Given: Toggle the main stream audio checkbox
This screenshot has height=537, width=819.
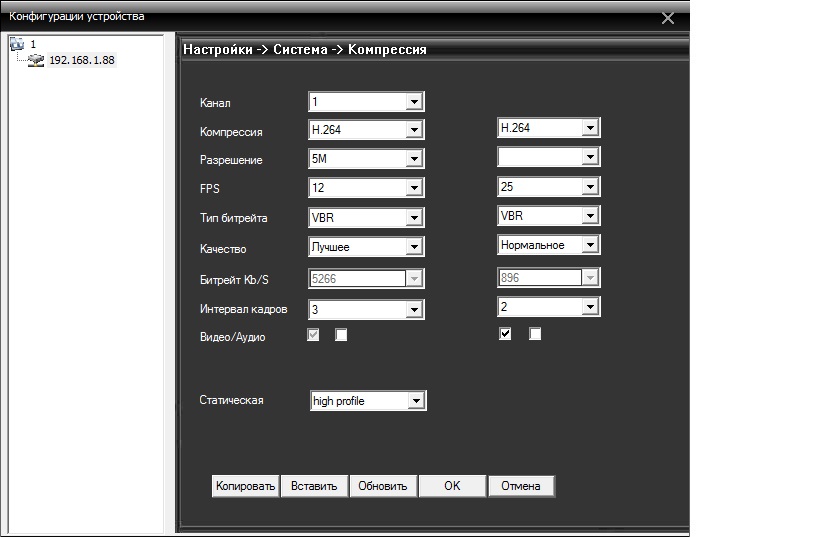Looking at the screenshot, I should click(x=341, y=336).
